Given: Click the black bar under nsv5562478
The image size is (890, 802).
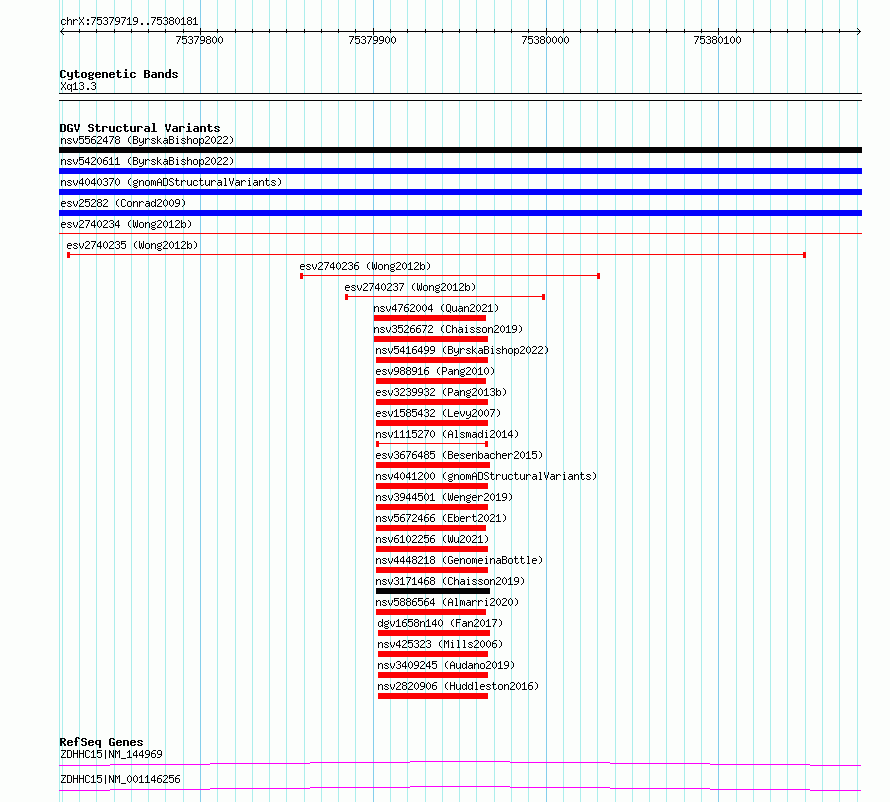Looking at the screenshot, I should [460, 150].
